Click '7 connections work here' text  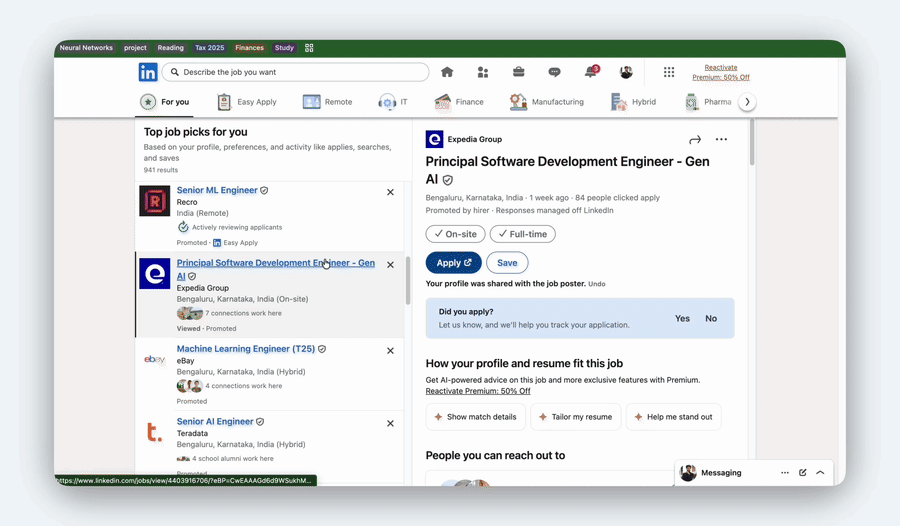pos(243,314)
